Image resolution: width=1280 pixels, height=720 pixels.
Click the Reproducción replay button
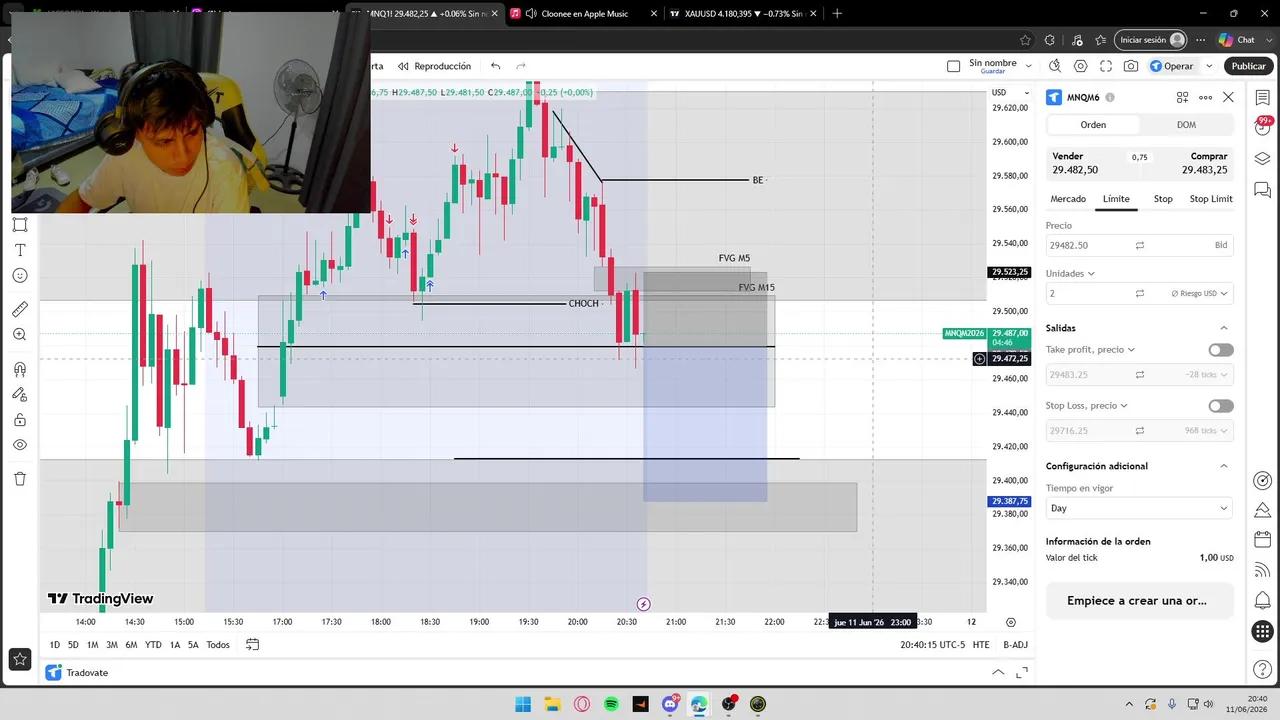click(x=434, y=66)
